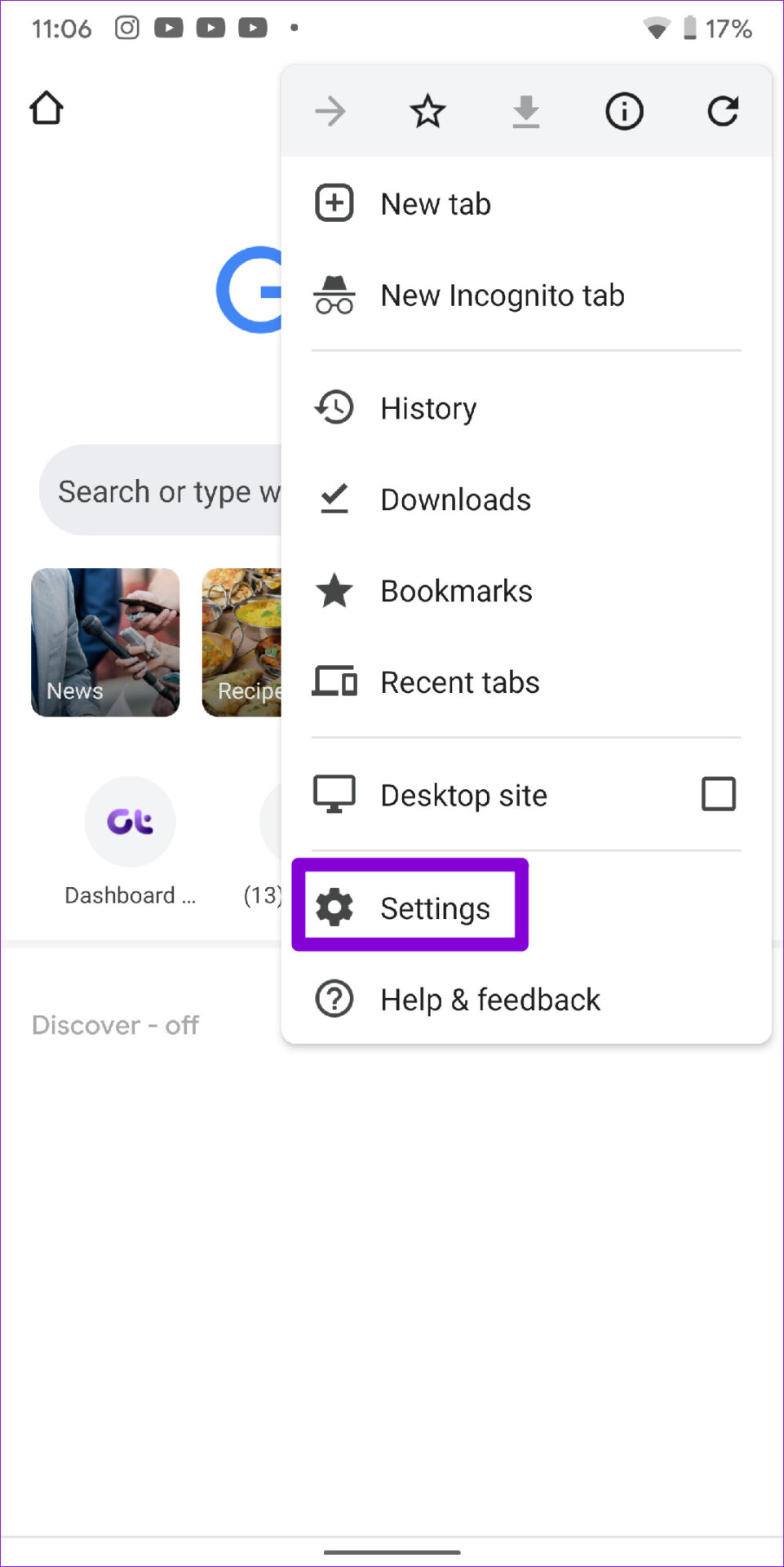
Task: Open Recent tabs
Action: pyautogui.click(x=526, y=682)
